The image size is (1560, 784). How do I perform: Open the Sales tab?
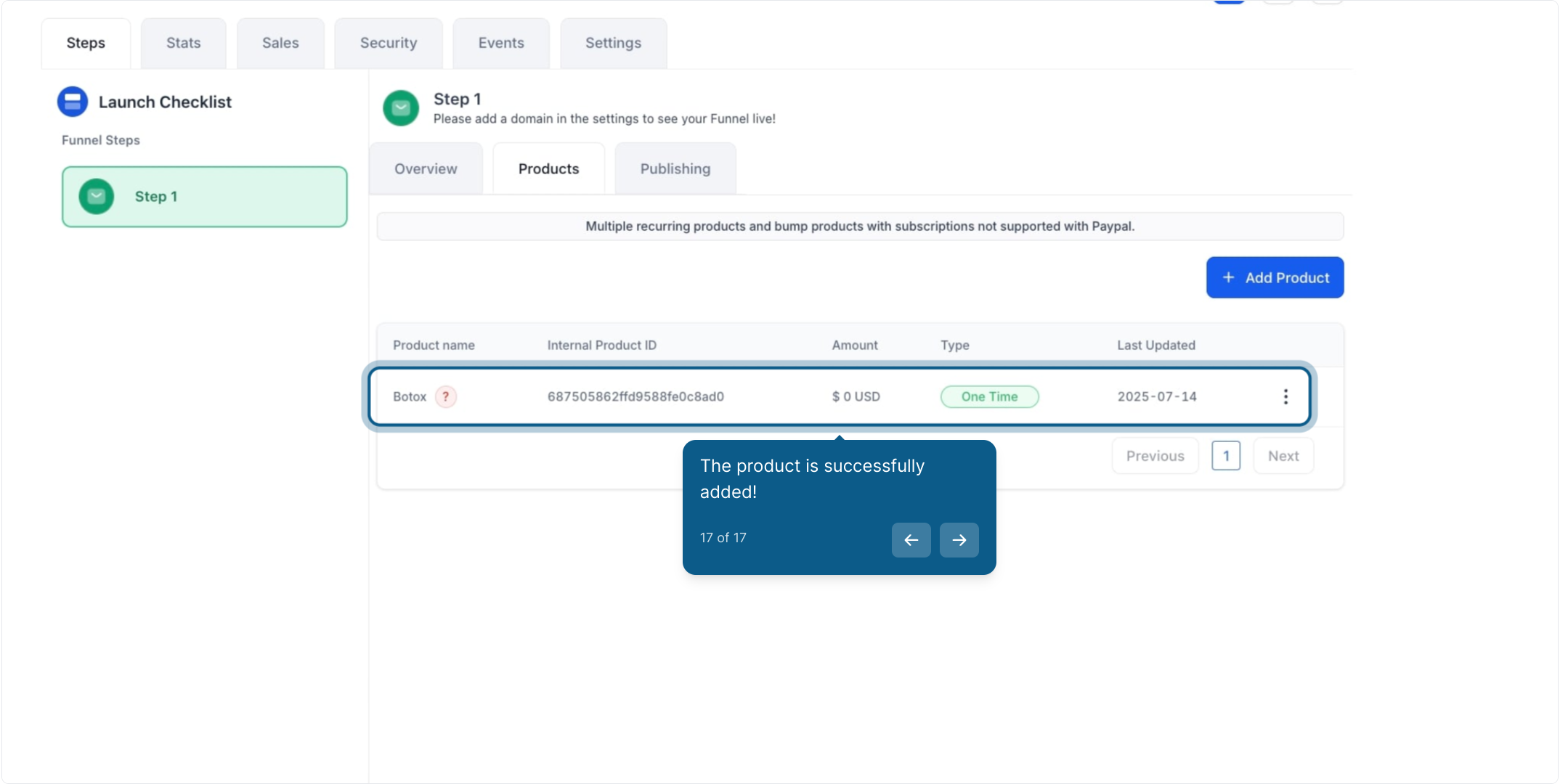pos(280,43)
